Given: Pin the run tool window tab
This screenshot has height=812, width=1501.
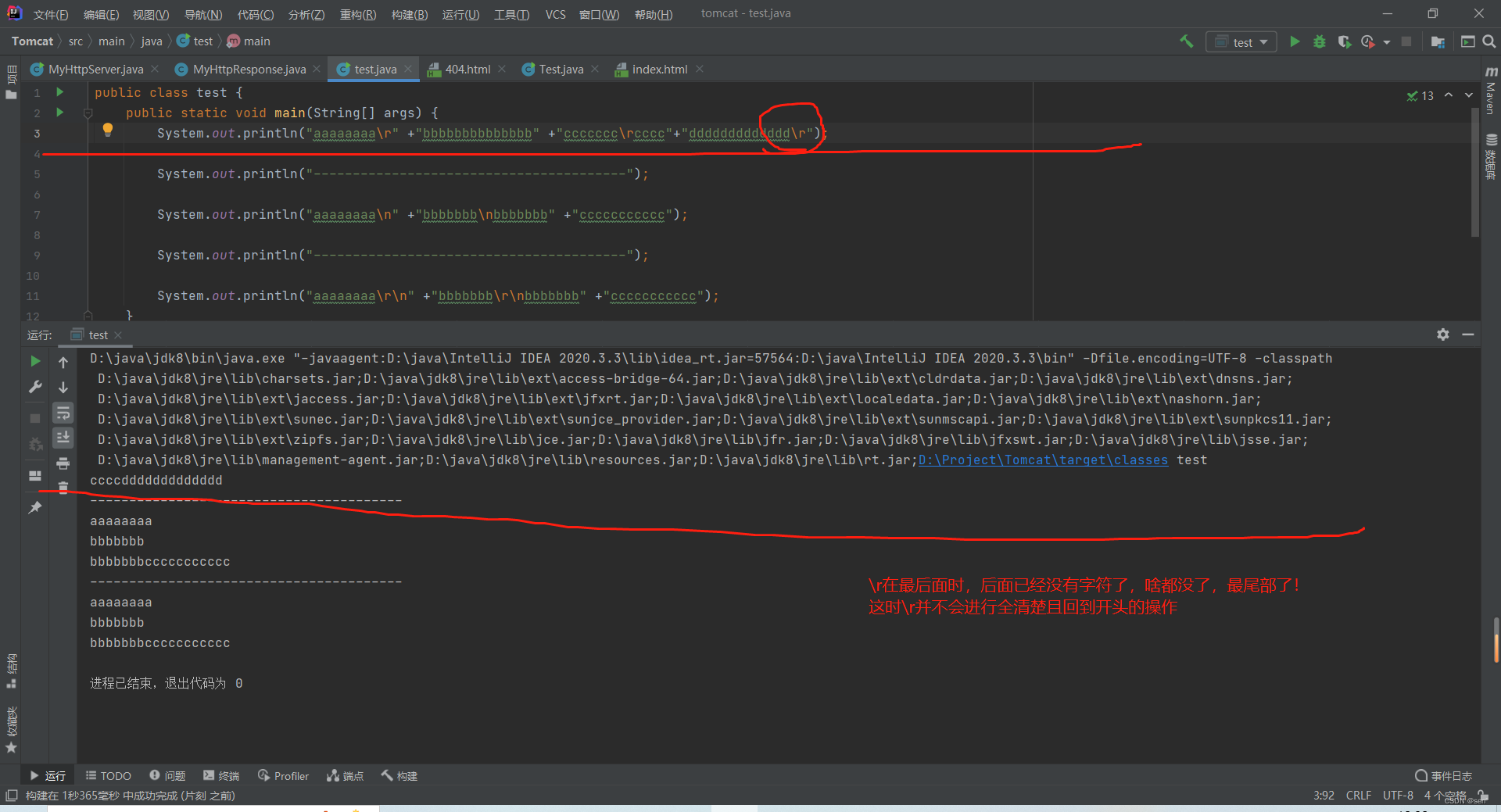Looking at the screenshot, I should (x=34, y=507).
